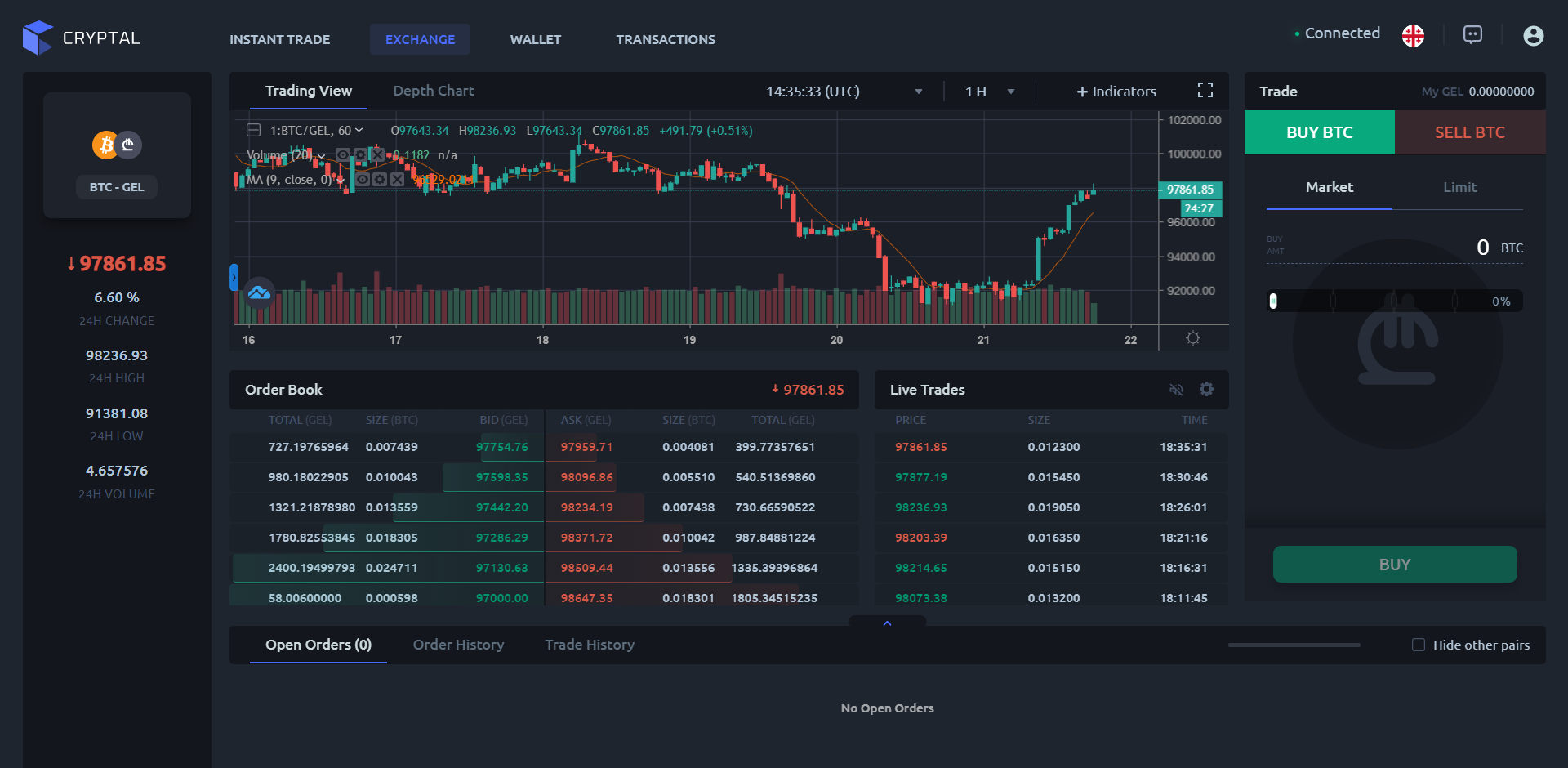Screen dimensions: 1568x768
Task: Open Volume indicator settings gear
Action: [x=360, y=154]
